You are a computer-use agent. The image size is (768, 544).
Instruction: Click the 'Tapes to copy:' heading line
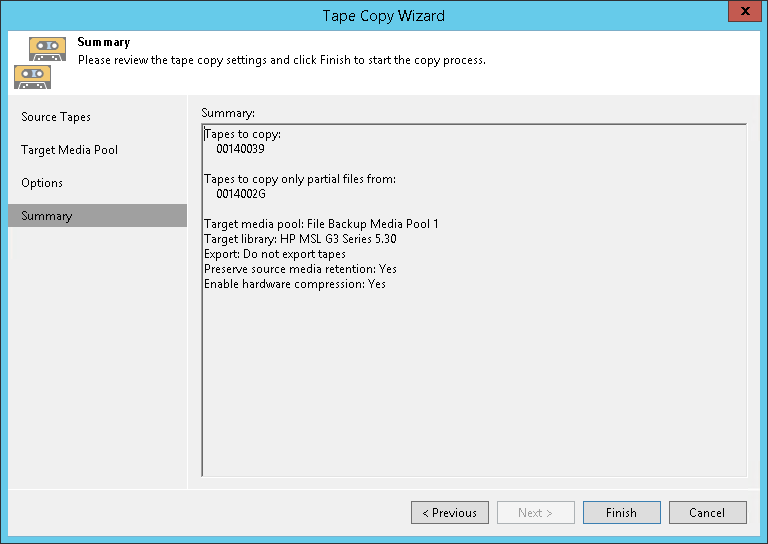pos(243,134)
